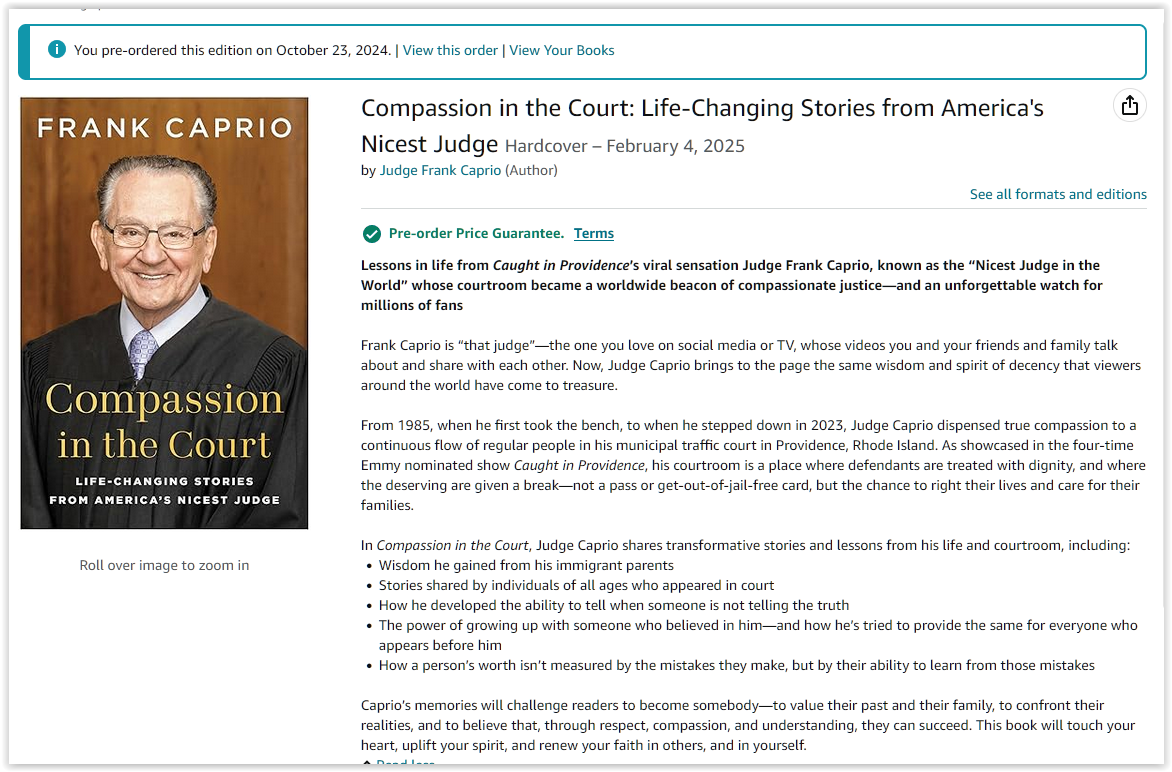This screenshot has height=772, width=1172.
Task: Click the Compassion in the Court title heading
Action: click(x=702, y=126)
